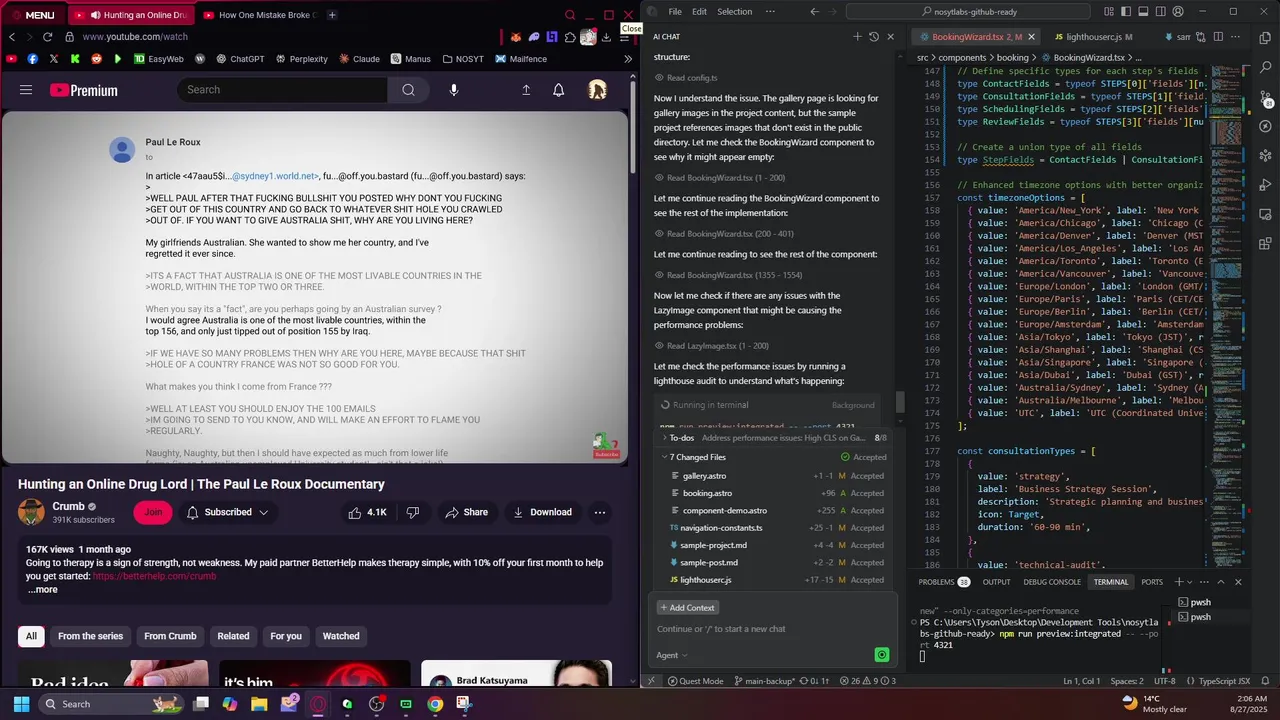Select the 'Related' chip
The image size is (1280, 720).
click(x=233, y=636)
